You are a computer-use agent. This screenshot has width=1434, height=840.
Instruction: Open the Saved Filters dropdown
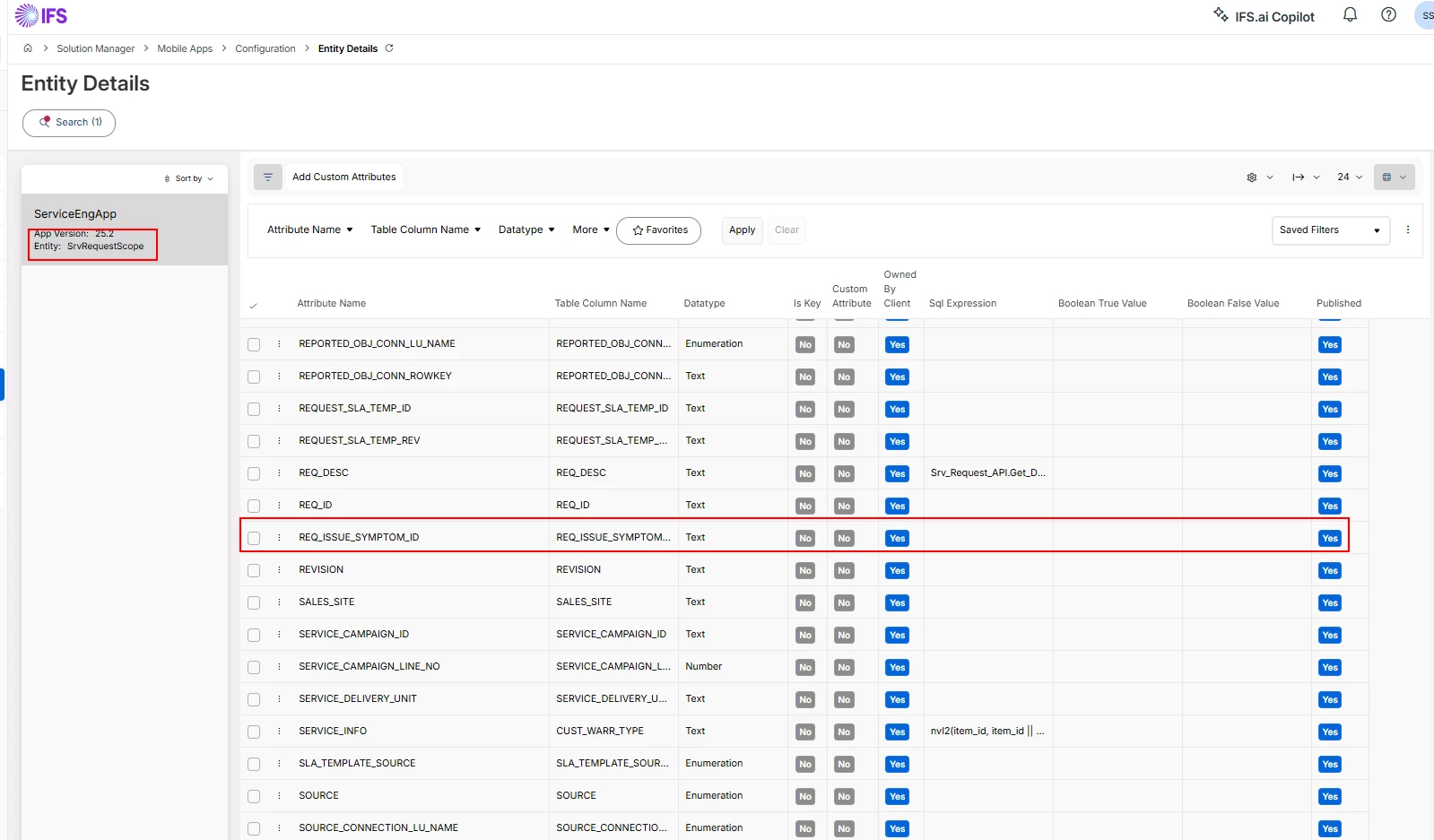click(1330, 230)
